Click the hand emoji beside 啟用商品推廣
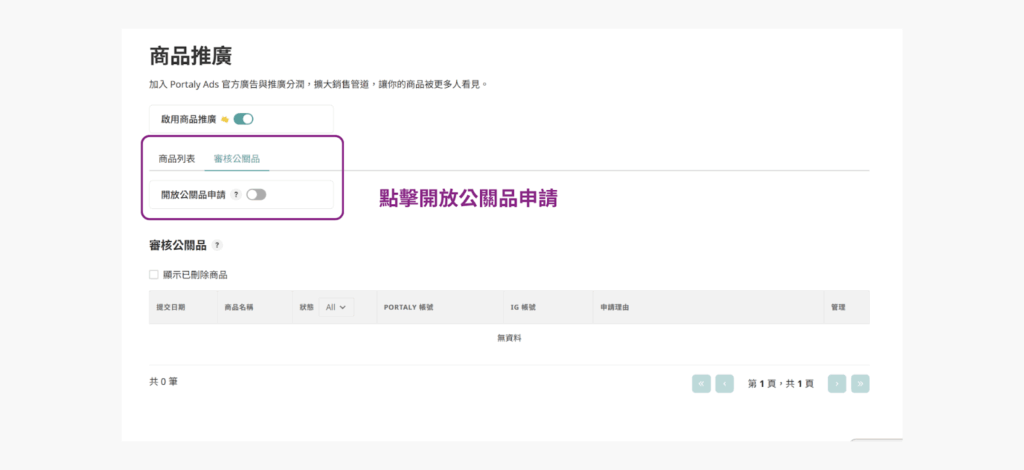 225,119
